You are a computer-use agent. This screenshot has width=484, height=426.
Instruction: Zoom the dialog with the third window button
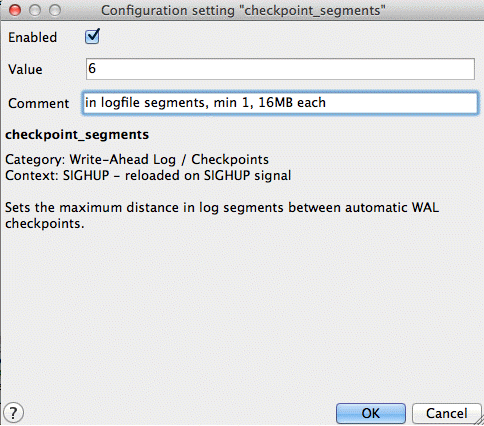(x=55, y=10)
